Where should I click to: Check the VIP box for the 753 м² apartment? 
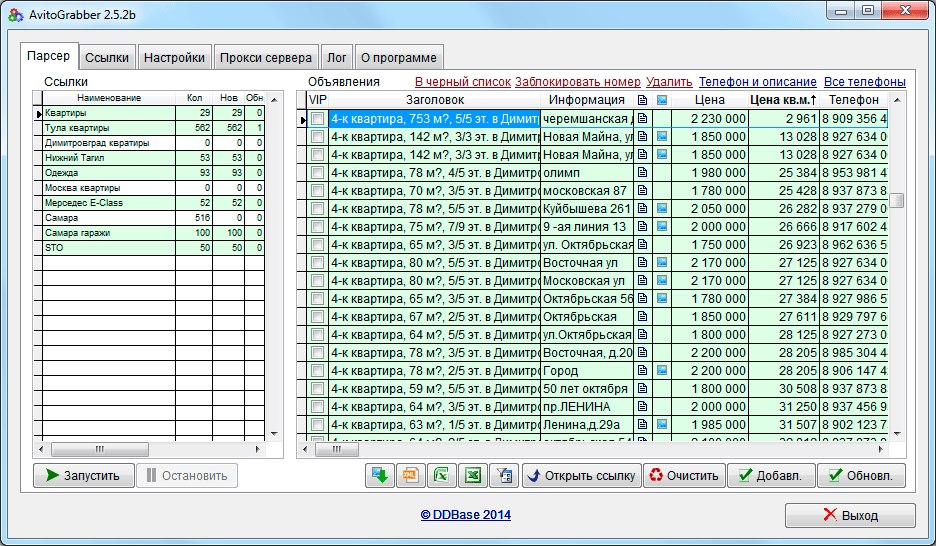[x=317, y=118]
